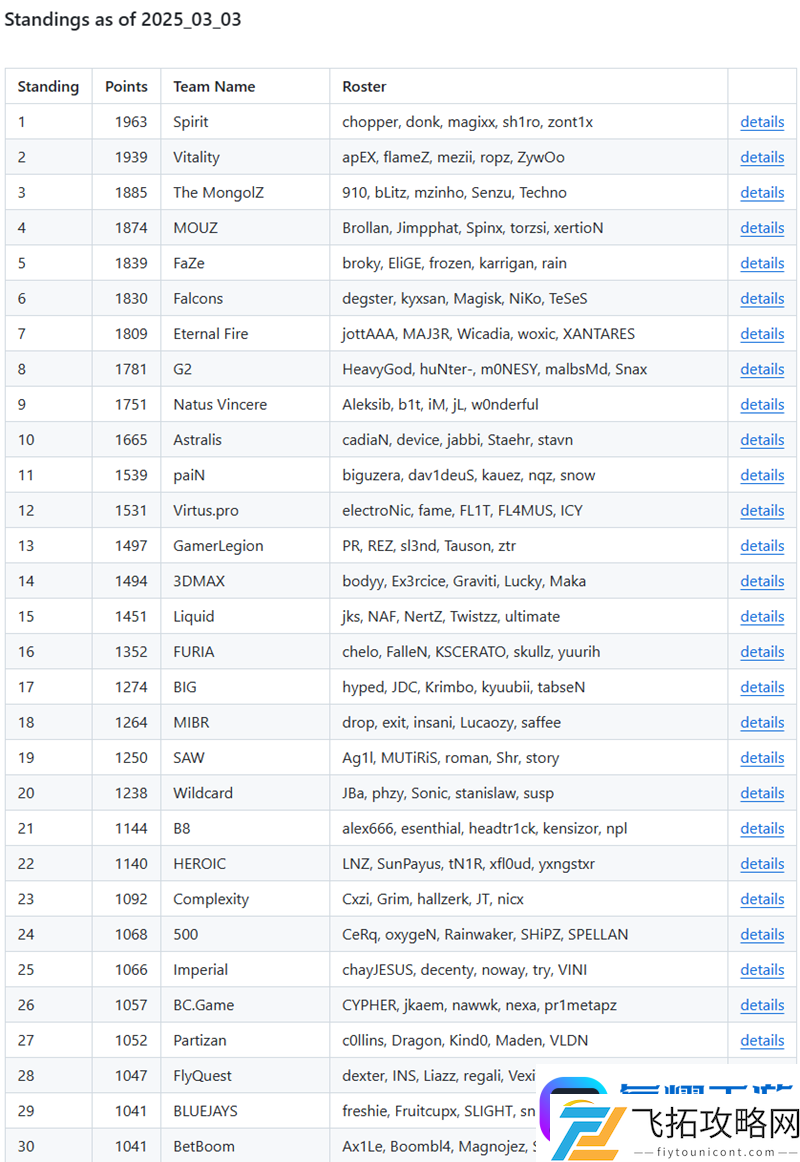Open the details link for Spirit
This screenshot has height=1162, width=800.
(x=762, y=122)
